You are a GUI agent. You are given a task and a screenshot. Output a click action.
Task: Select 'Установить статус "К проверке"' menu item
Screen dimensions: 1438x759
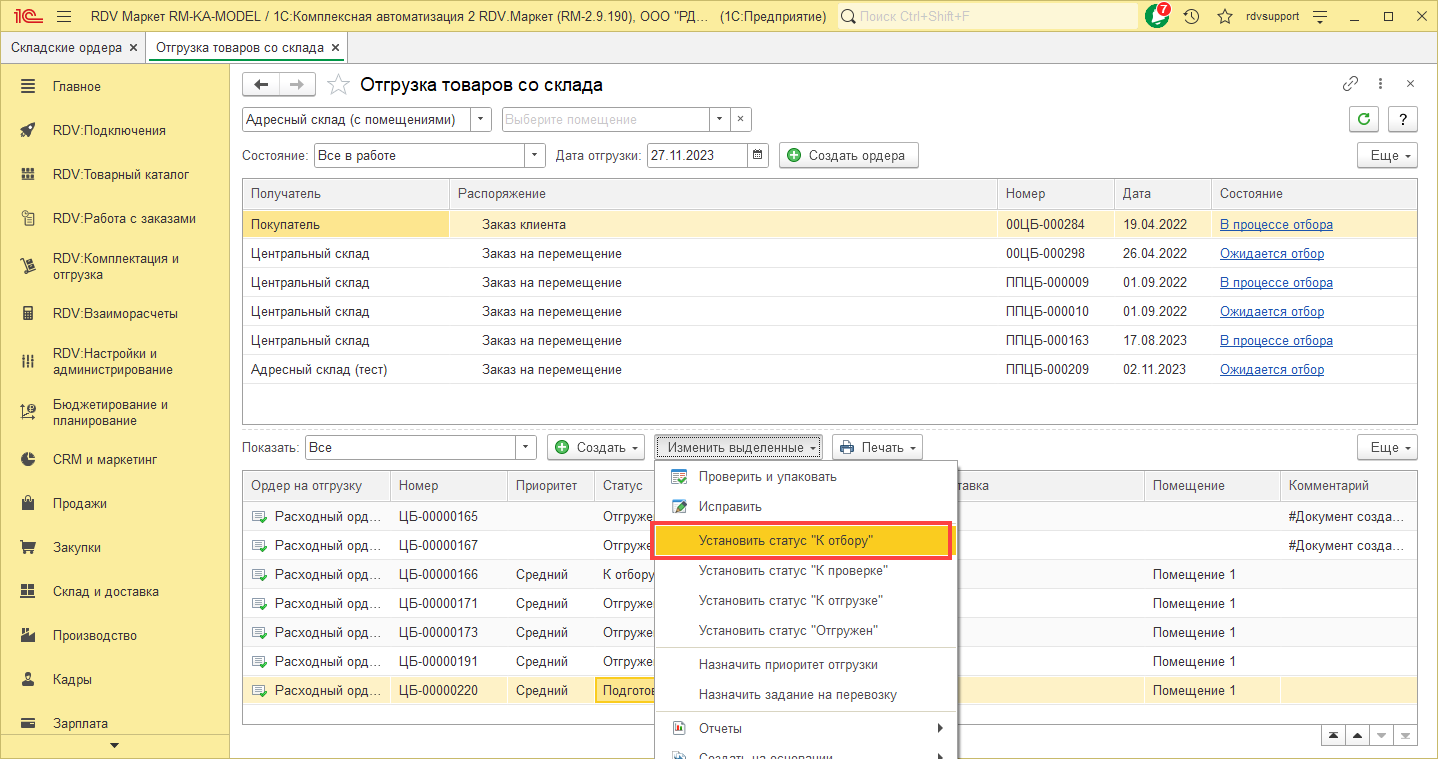coord(793,571)
